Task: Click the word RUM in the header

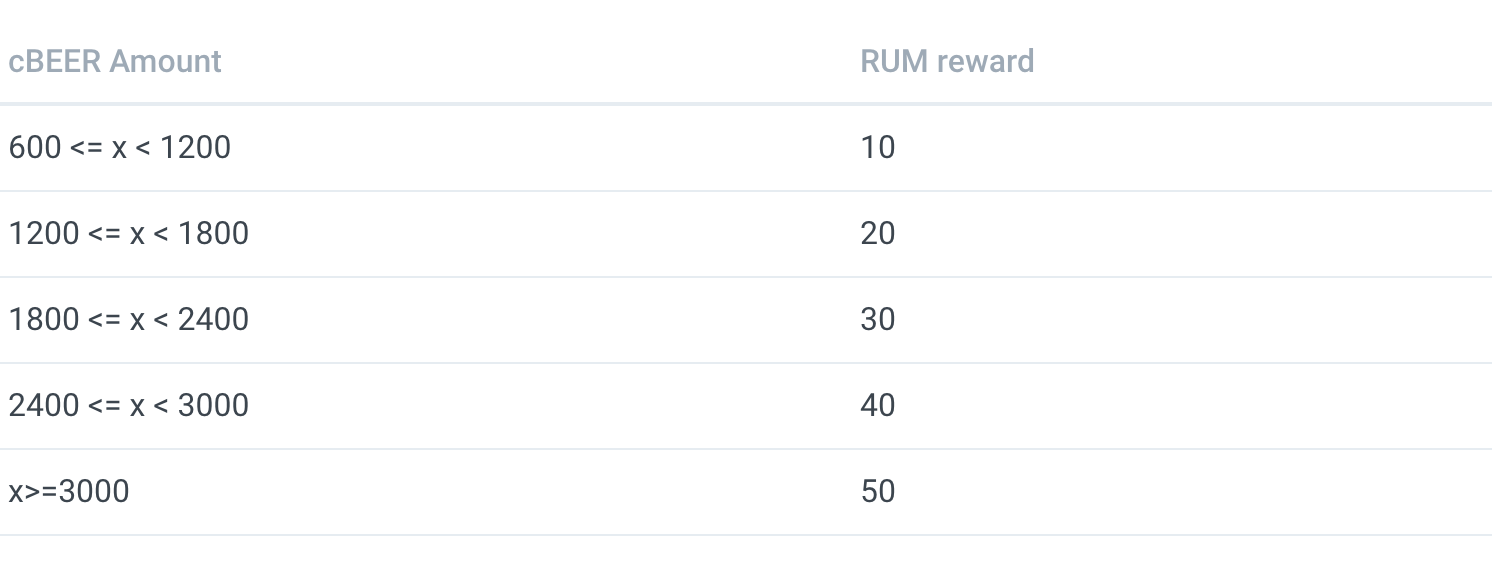Action: point(895,62)
